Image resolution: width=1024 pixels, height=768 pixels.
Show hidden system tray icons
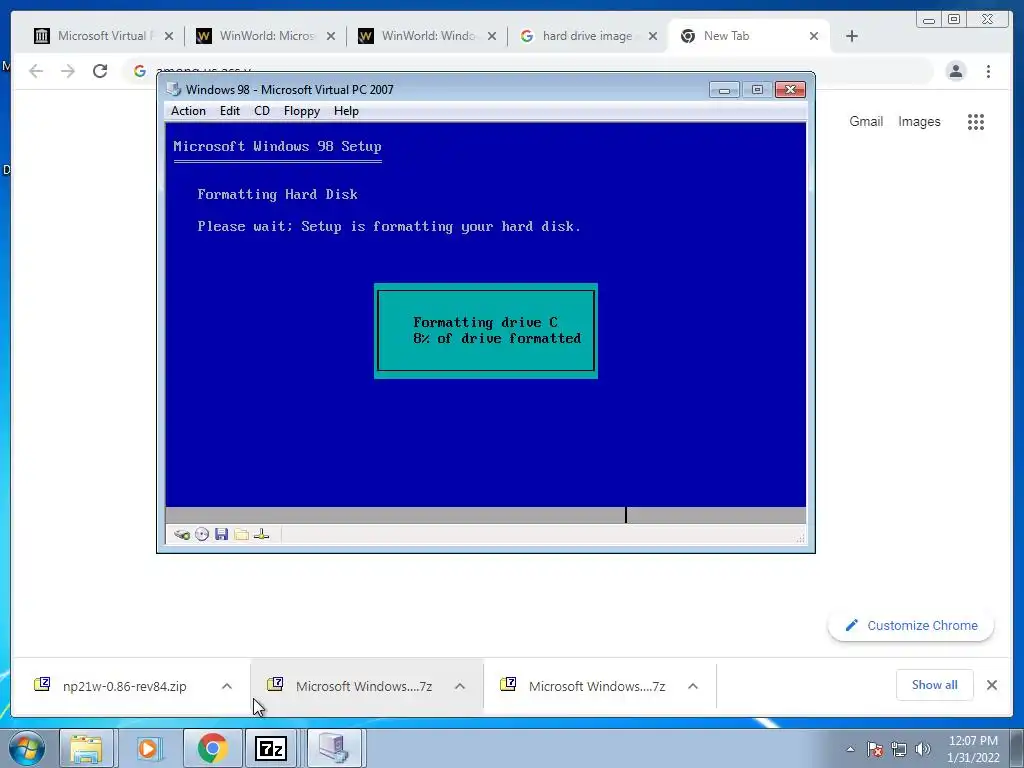(850, 749)
